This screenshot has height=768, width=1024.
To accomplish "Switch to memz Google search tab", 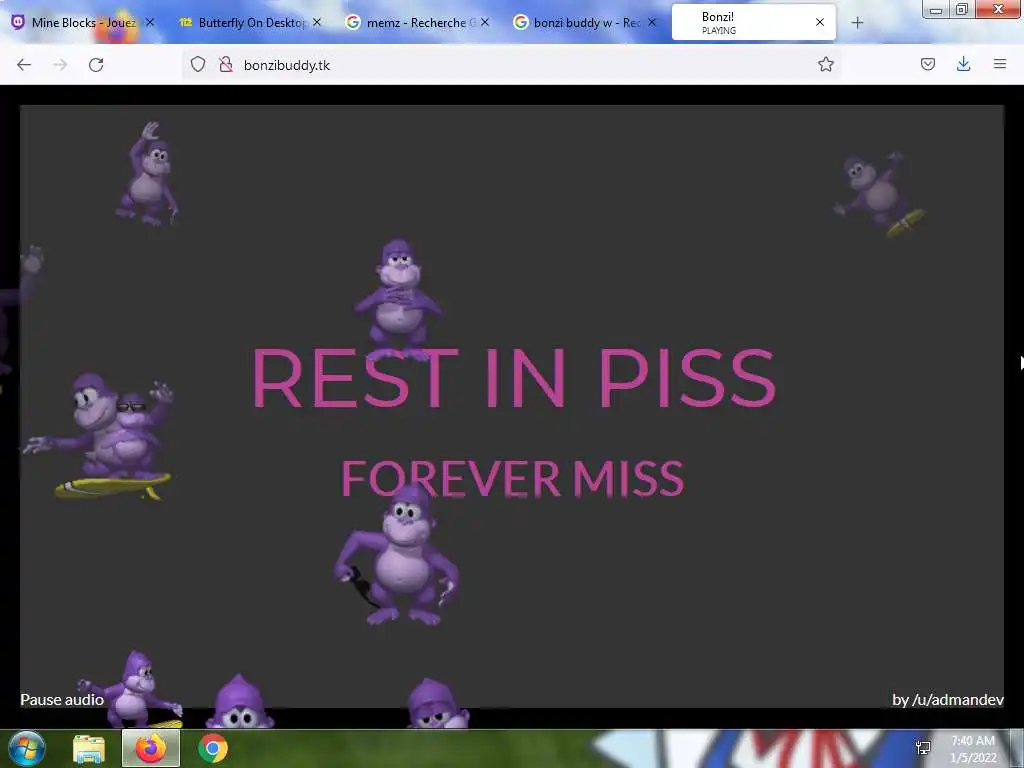I will point(417,23).
